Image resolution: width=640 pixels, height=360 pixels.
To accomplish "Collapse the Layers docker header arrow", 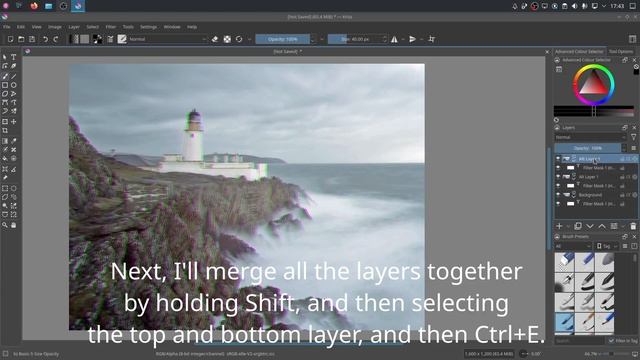I will 557,128.
